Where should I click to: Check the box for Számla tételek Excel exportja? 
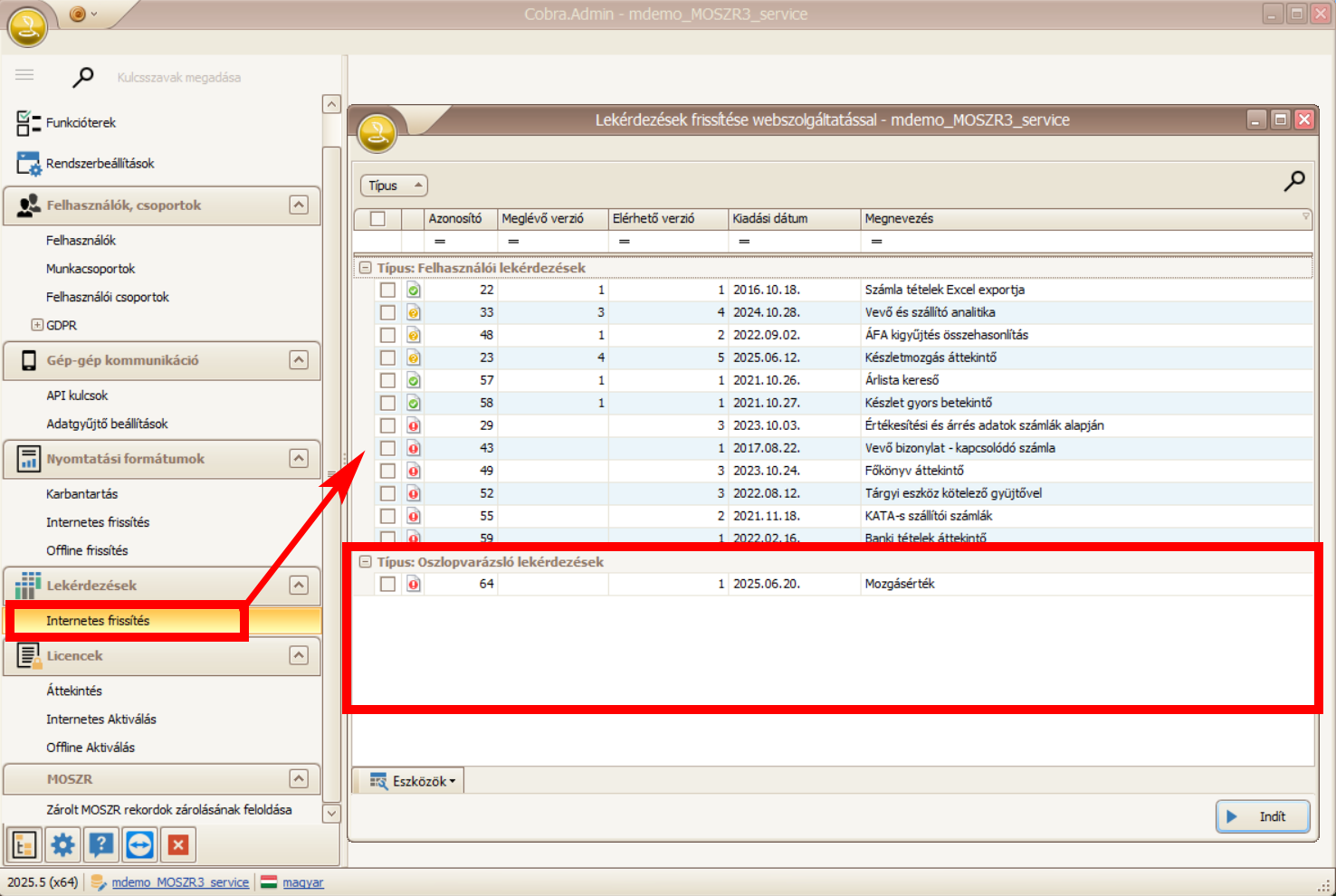click(387, 291)
